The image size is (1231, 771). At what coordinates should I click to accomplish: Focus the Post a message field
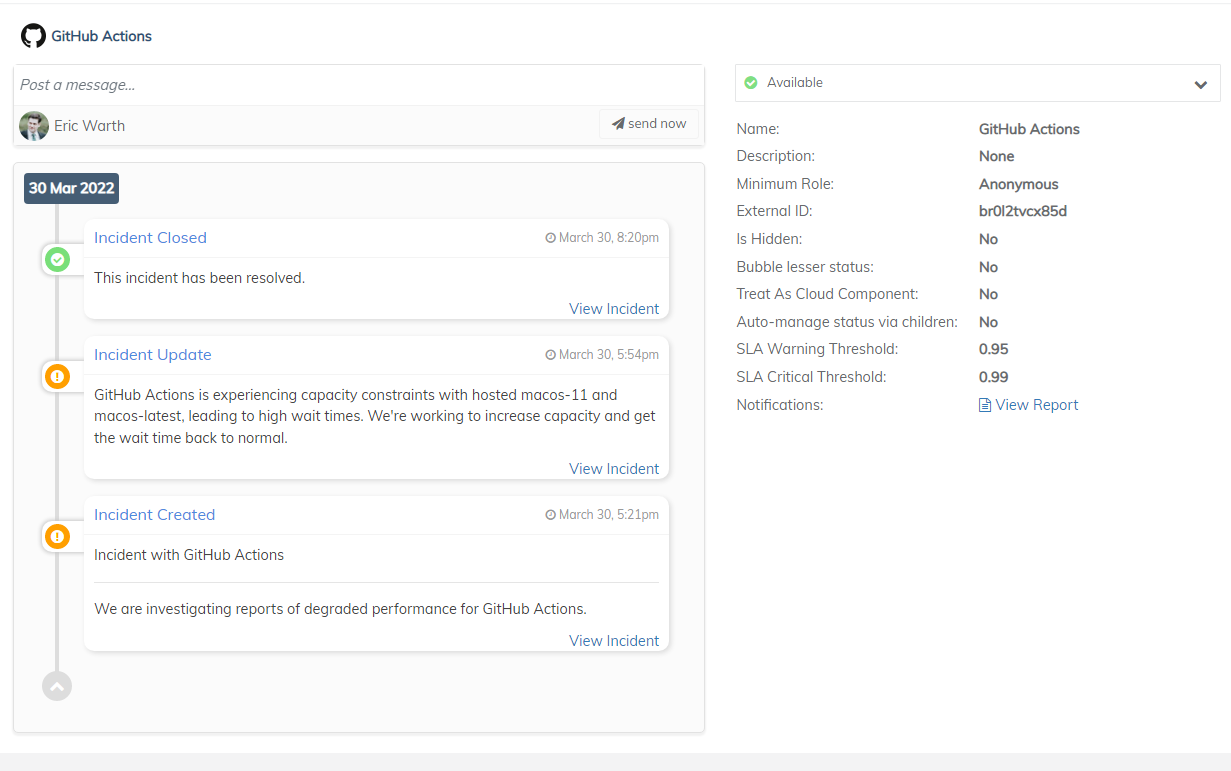[x=359, y=85]
